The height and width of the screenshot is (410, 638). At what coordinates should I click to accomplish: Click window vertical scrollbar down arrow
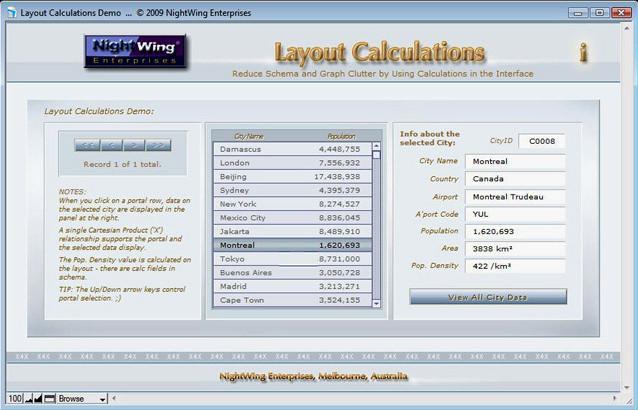tap(627, 388)
